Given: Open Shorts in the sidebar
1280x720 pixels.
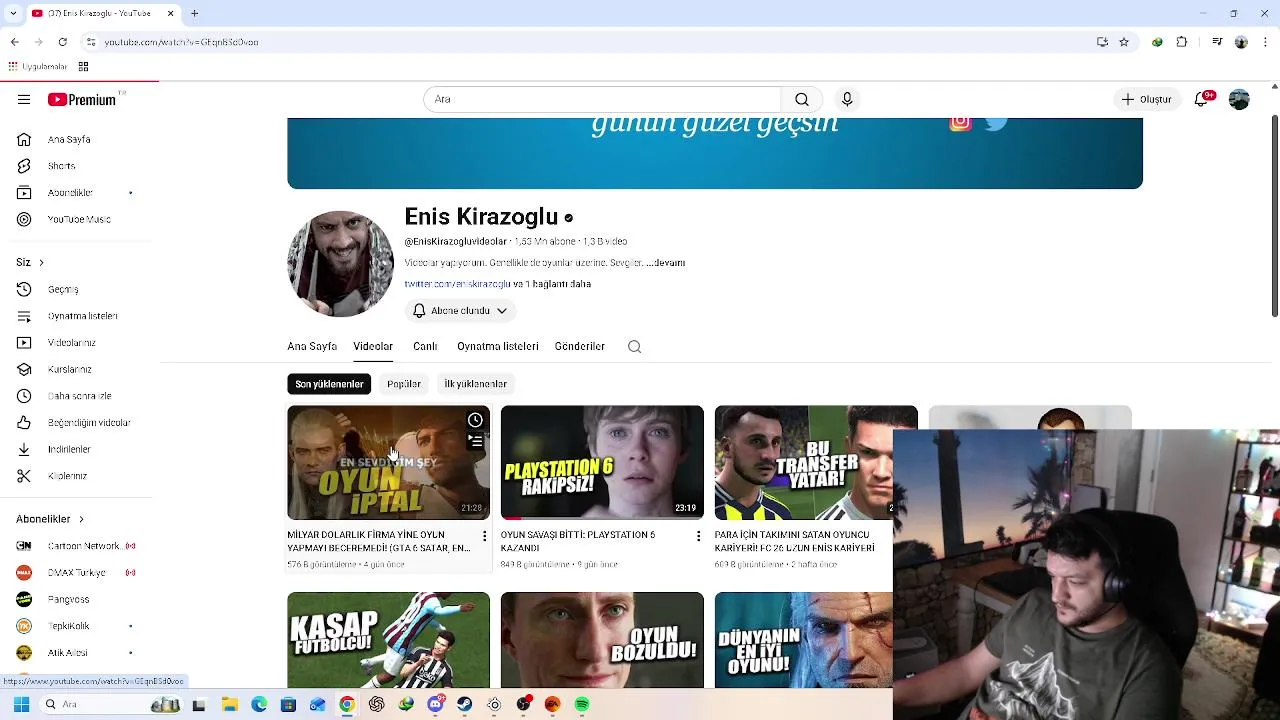Looking at the screenshot, I should 80,166.
